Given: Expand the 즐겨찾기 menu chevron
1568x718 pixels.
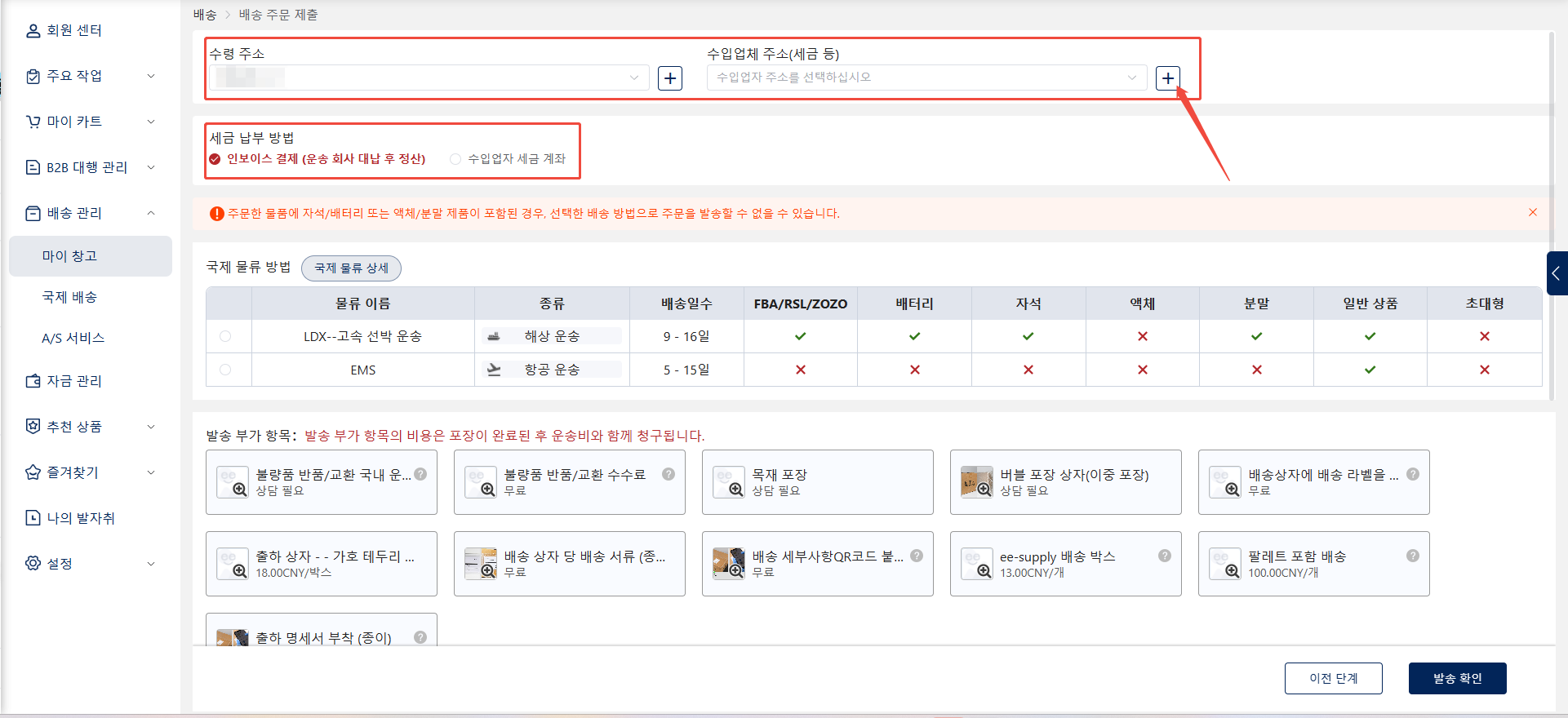Looking at the screenshot, I should [x=151, y=472].
